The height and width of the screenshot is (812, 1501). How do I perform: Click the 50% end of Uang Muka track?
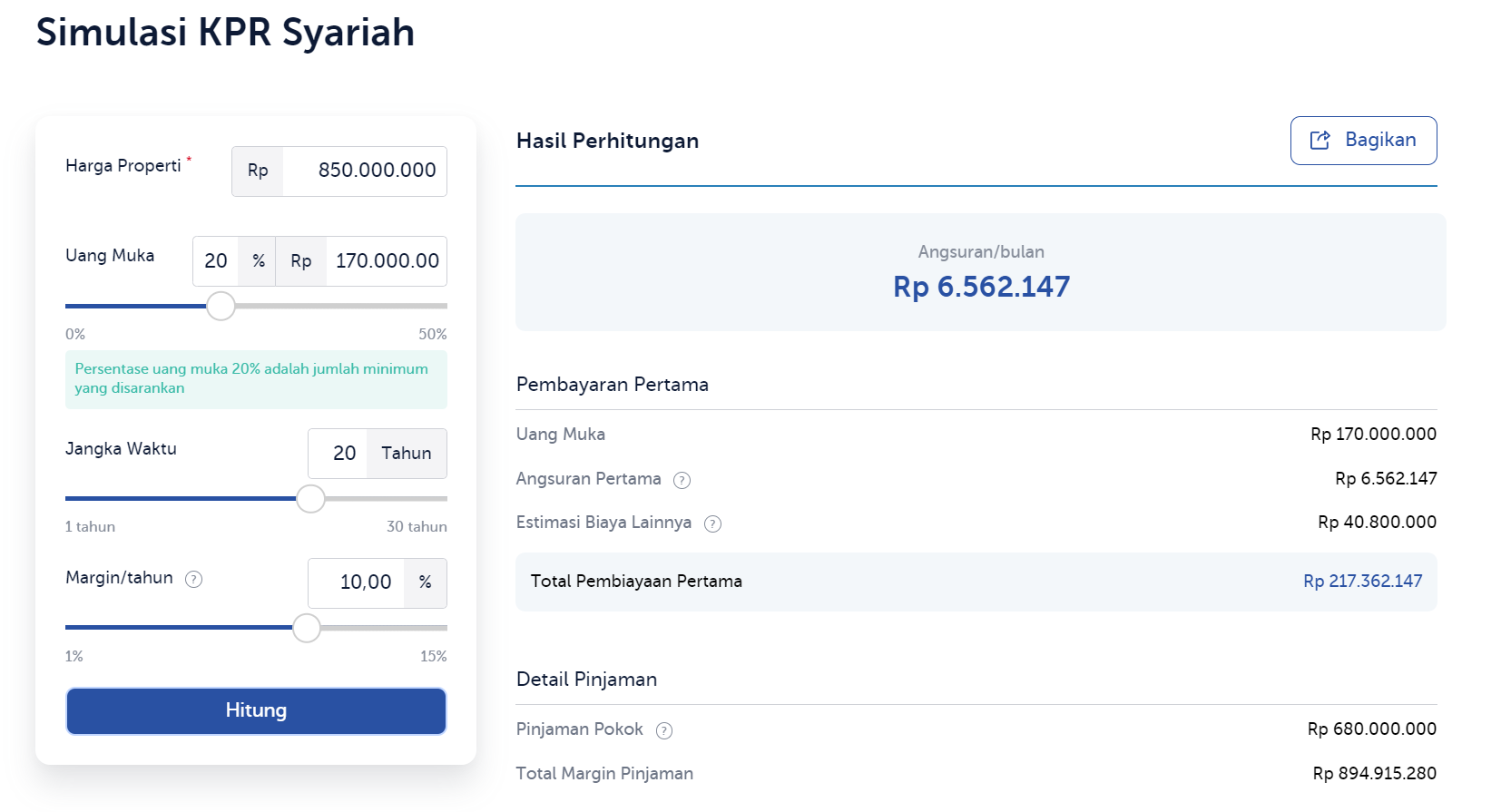click(444, 306)
